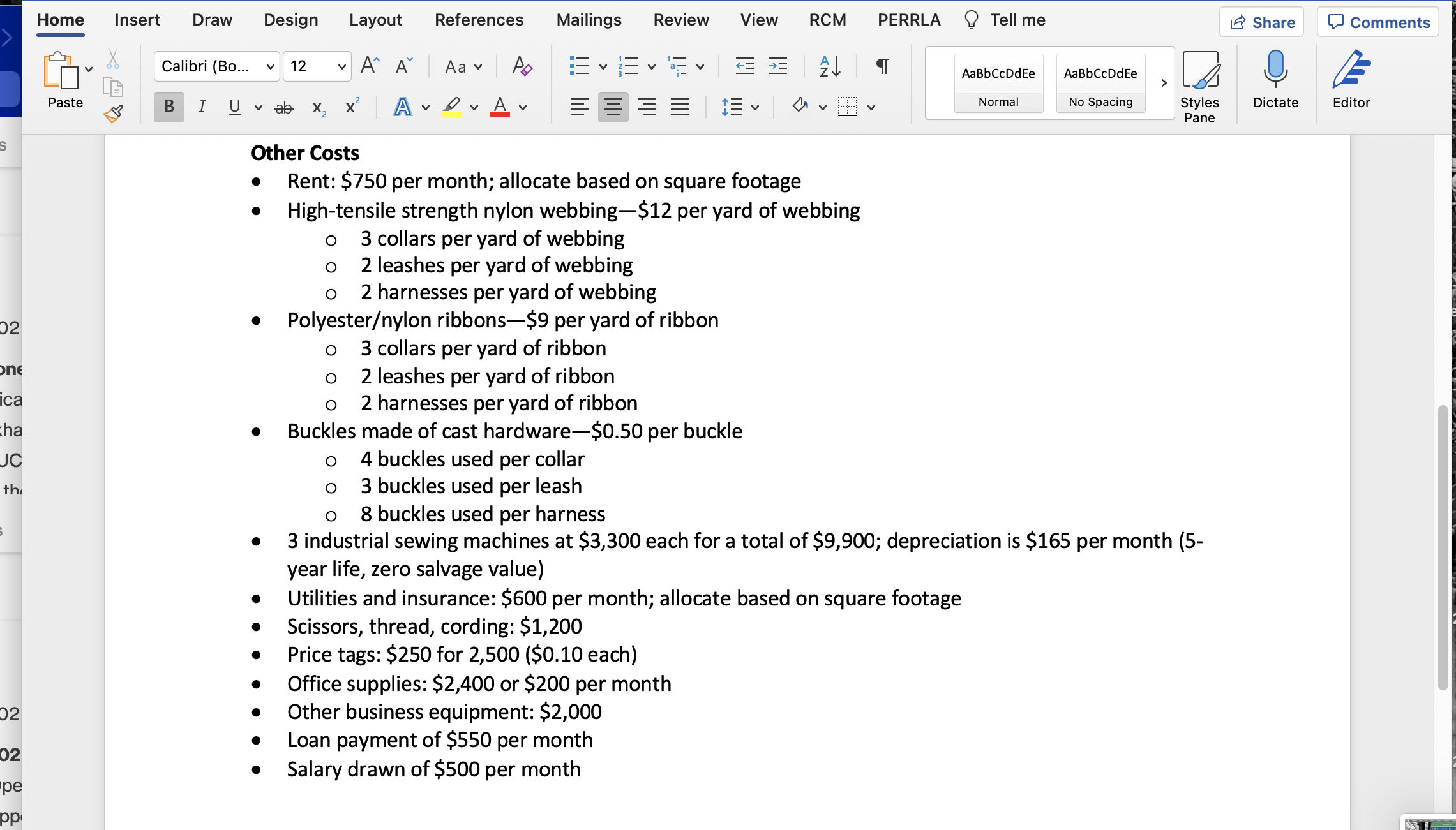Click the Clear Formatting icon

(522, 66)
